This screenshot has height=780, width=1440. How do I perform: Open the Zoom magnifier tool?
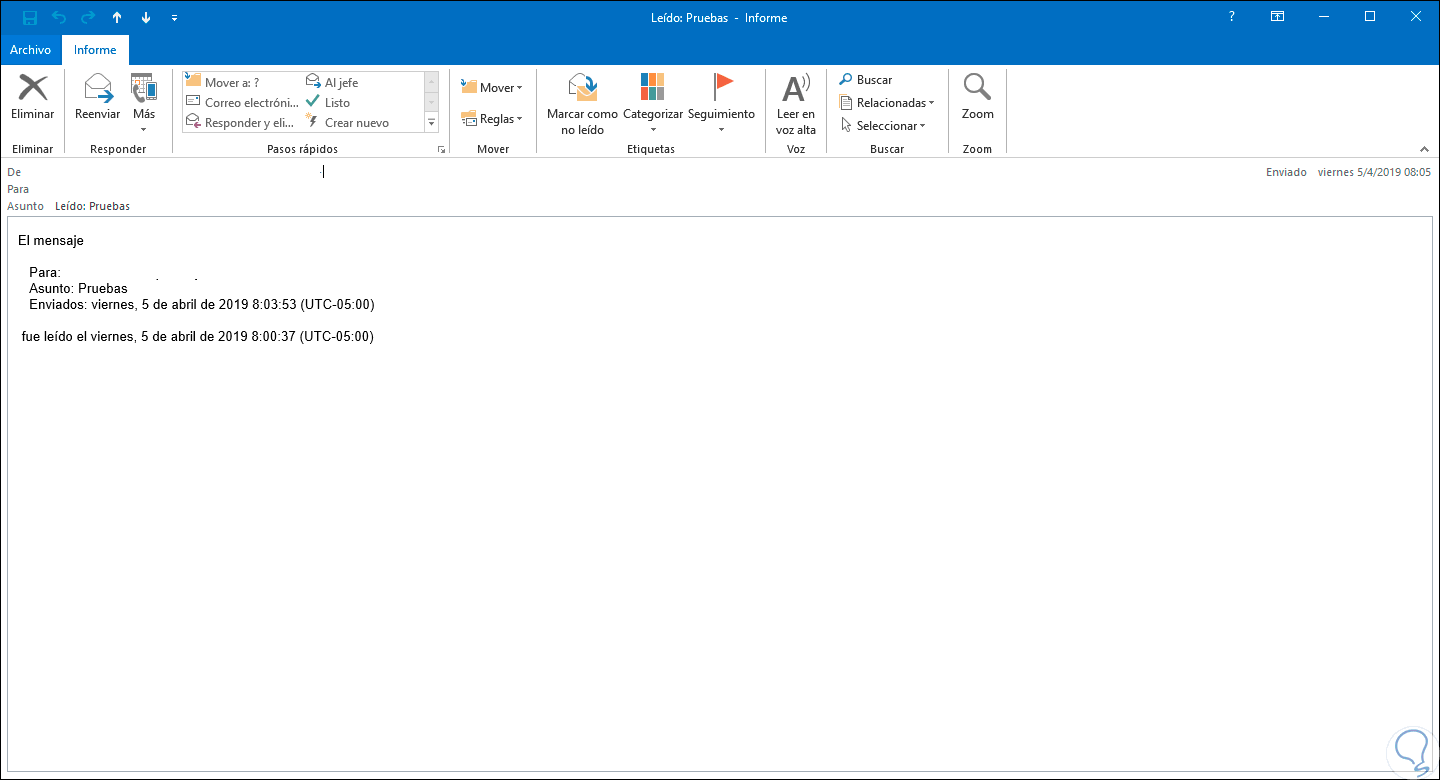click(x=977, y=98)
